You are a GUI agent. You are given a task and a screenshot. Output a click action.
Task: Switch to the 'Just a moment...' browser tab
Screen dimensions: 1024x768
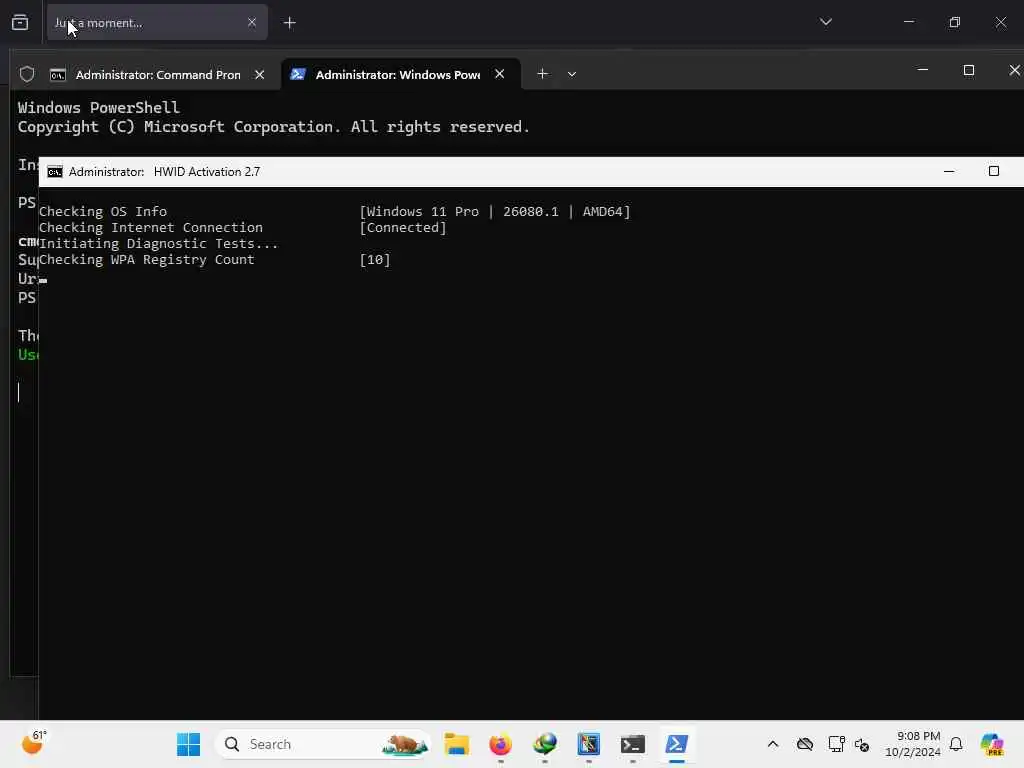(x=157, y=22)
